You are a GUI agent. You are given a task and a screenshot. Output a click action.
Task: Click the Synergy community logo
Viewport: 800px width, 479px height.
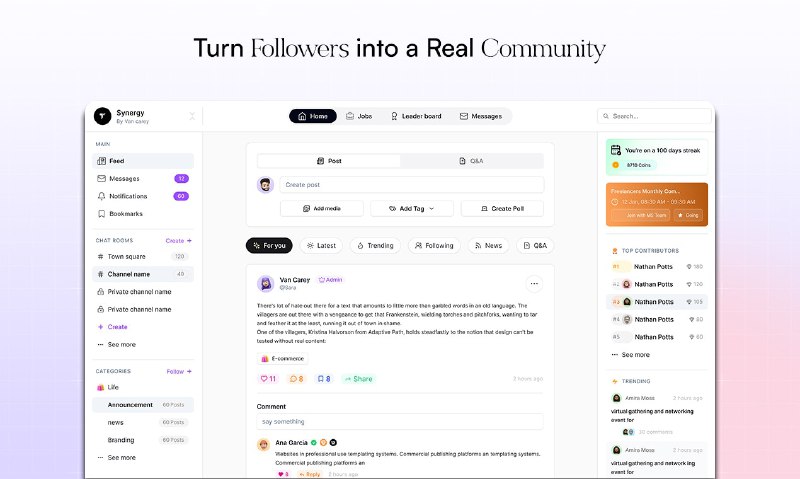coord(102,116)
